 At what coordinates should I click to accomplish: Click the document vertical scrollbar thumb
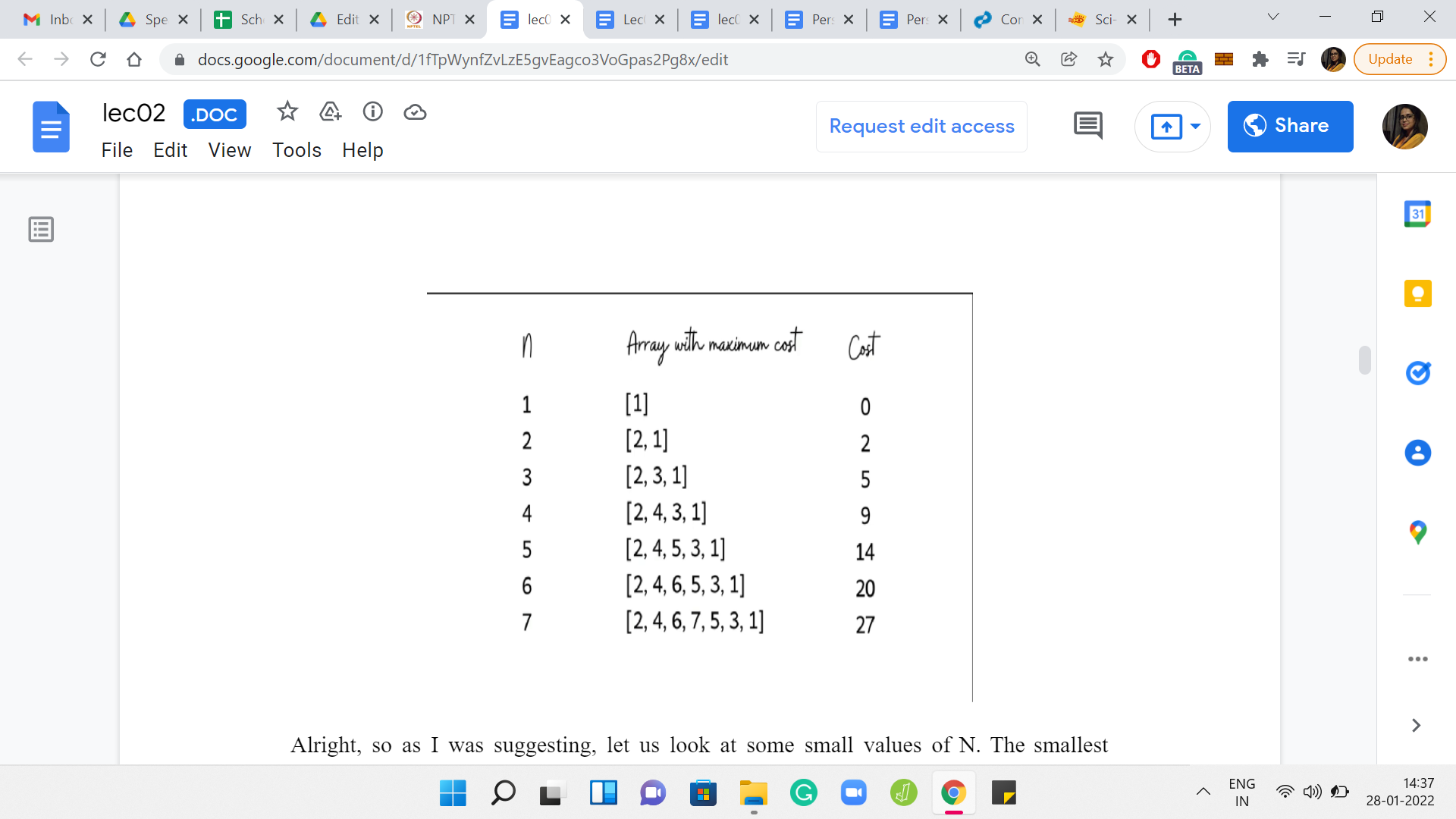(1364, 360)
